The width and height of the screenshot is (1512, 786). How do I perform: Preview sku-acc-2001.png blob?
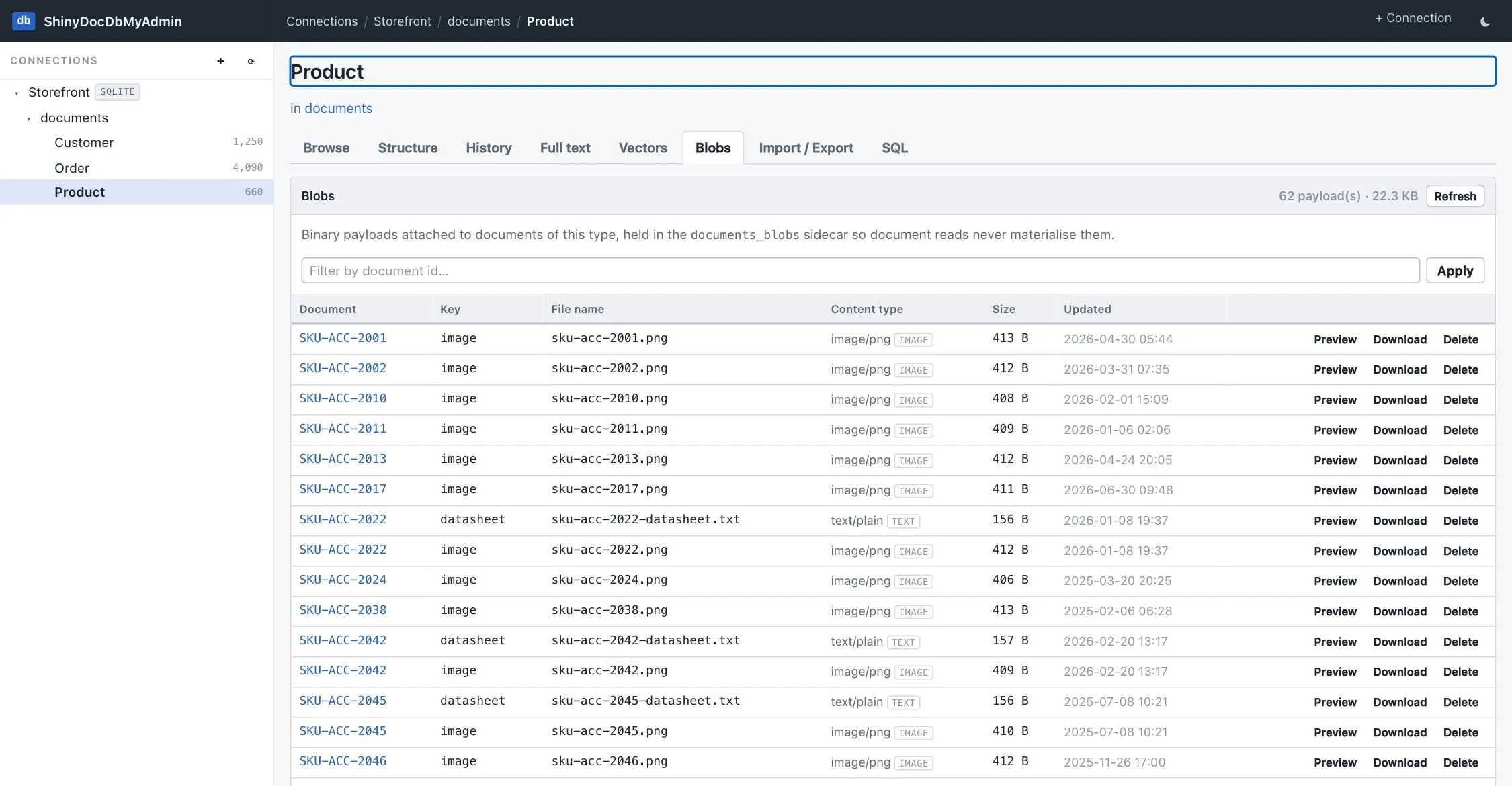point(1335,340)
